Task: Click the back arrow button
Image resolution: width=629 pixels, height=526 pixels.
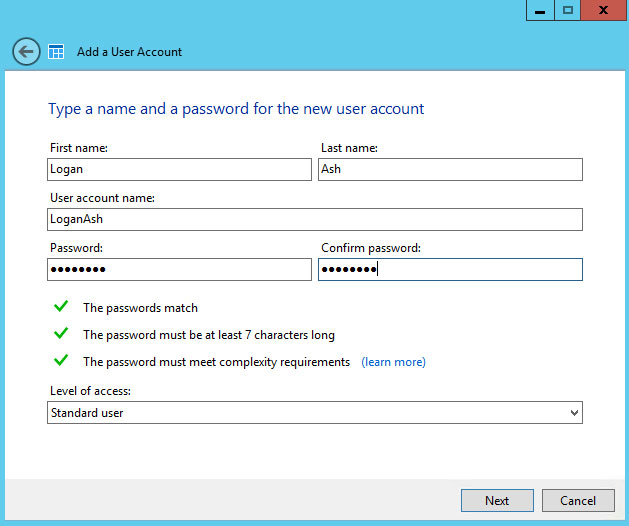Action: 26,51
